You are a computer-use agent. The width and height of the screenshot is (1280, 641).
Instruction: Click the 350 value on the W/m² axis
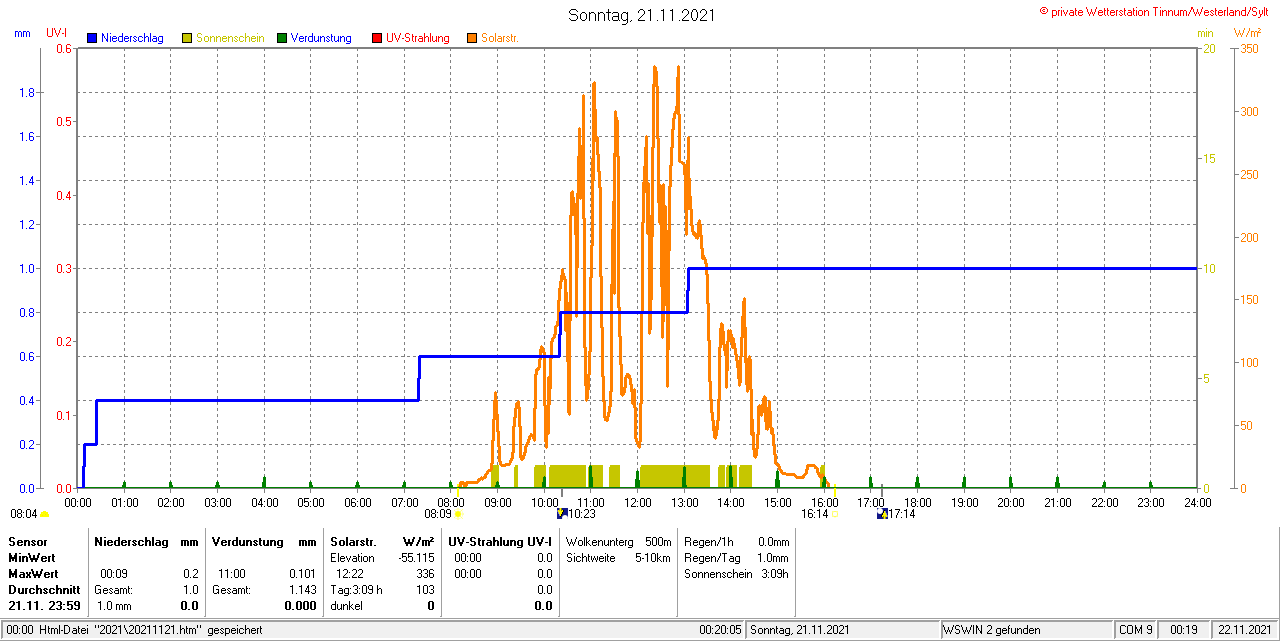[1249, 48]
